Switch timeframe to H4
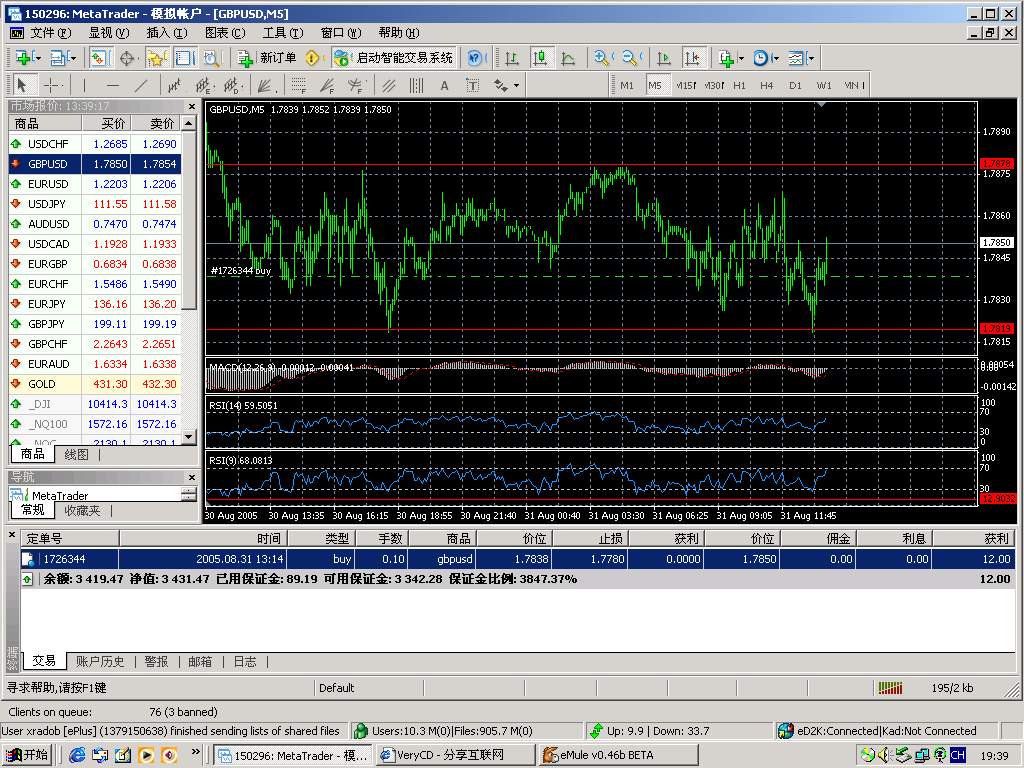Screen dimensions: 1024x768 (x=767, y=86)
